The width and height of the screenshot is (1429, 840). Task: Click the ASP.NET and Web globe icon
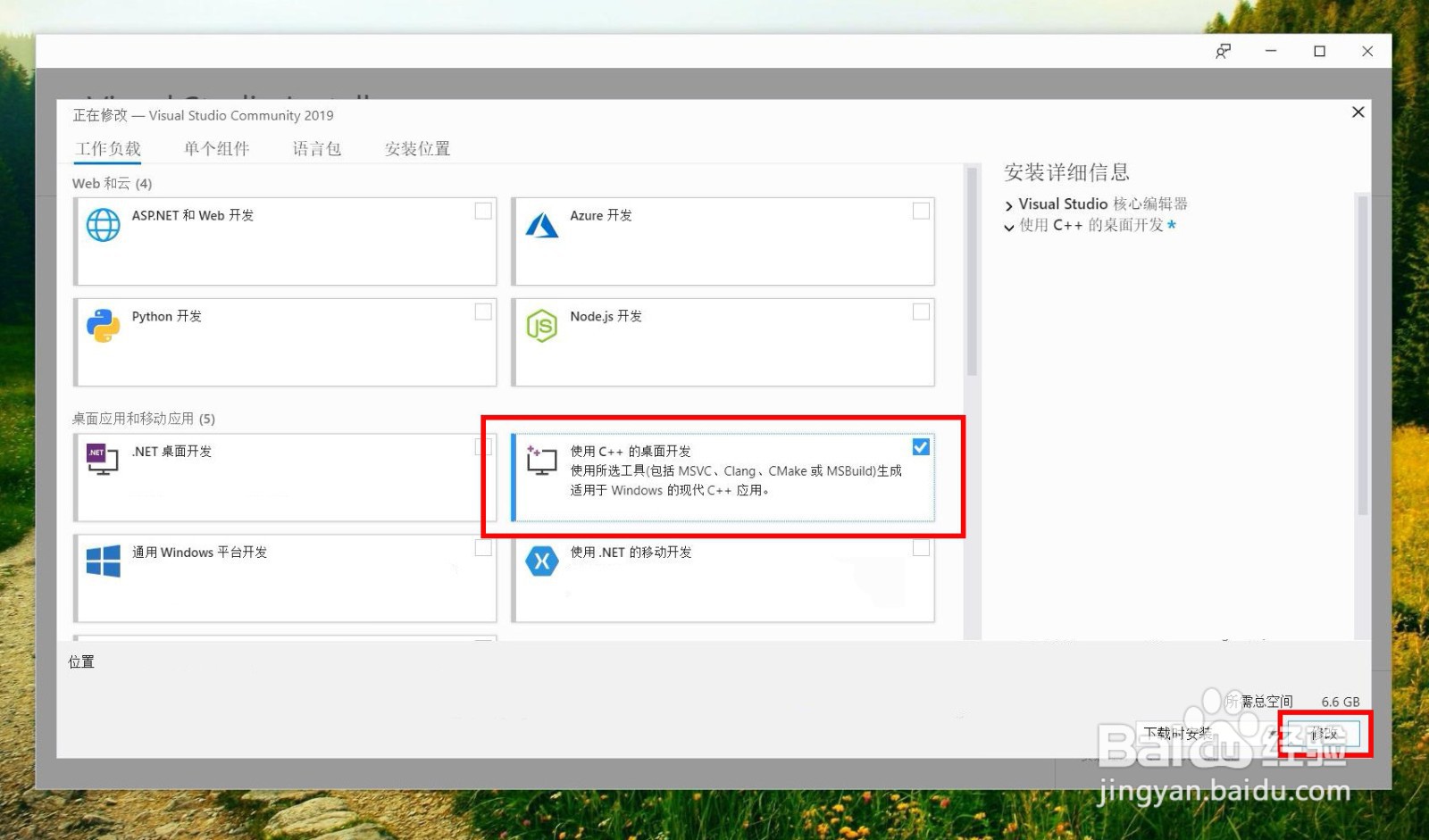point(103,225)
